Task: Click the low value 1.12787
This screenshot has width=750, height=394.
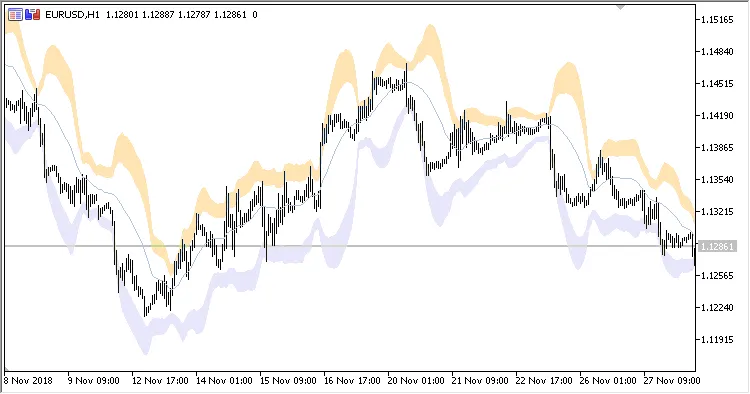Action: pos(194,15)
